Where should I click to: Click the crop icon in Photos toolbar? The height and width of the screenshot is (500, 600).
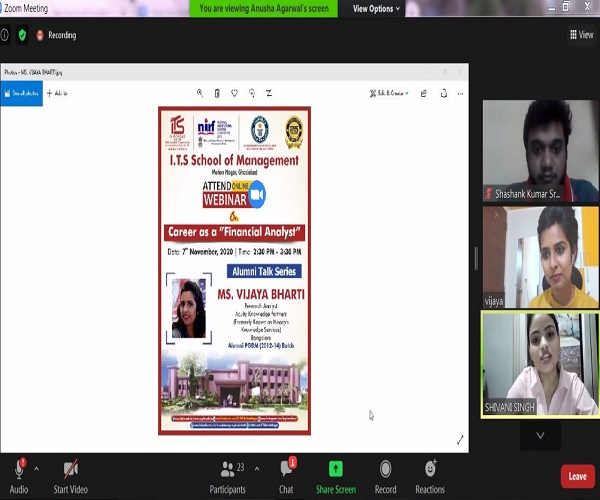(x=269, y=93)
